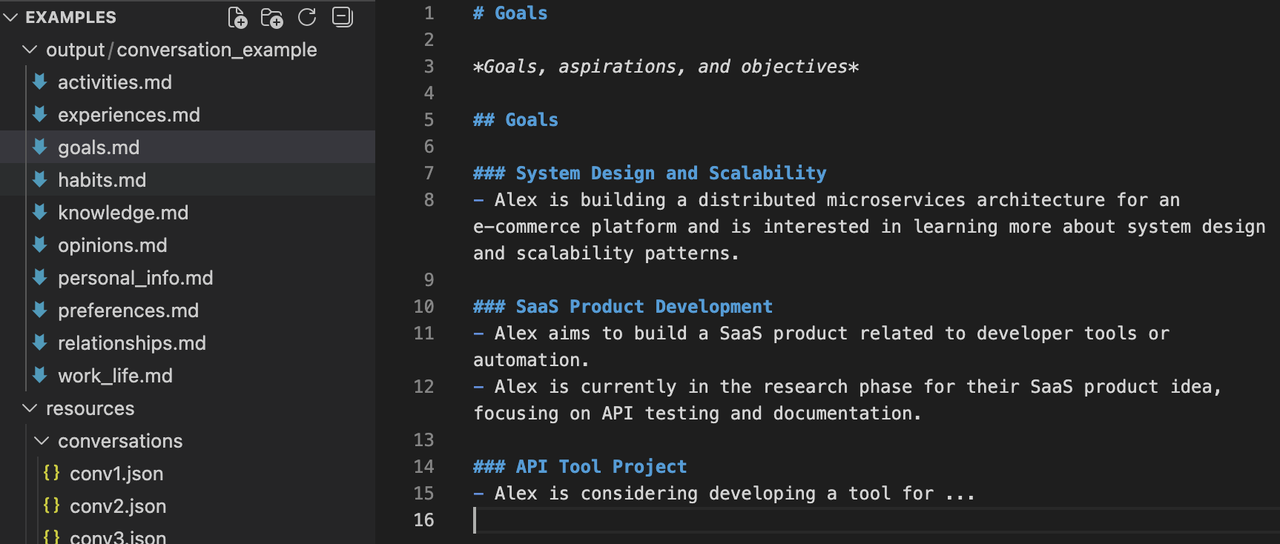
Task: Click the New Folder icon in explorer header
Action: tap(271, 17)
